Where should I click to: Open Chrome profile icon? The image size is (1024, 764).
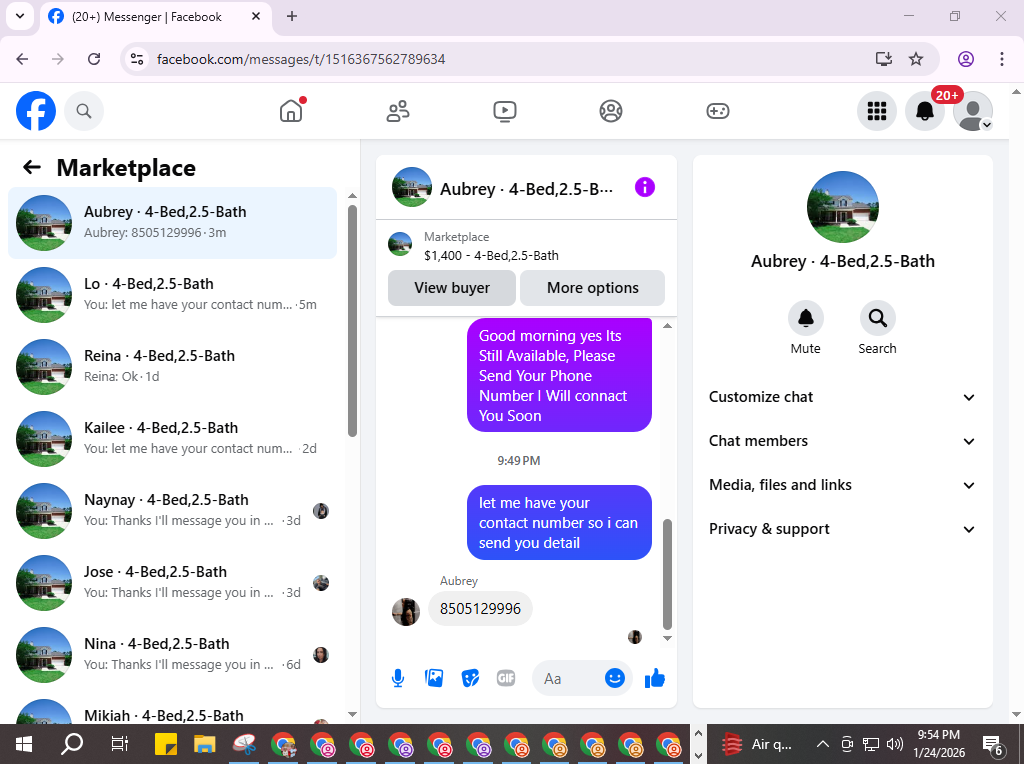click(x=966, y=59)
